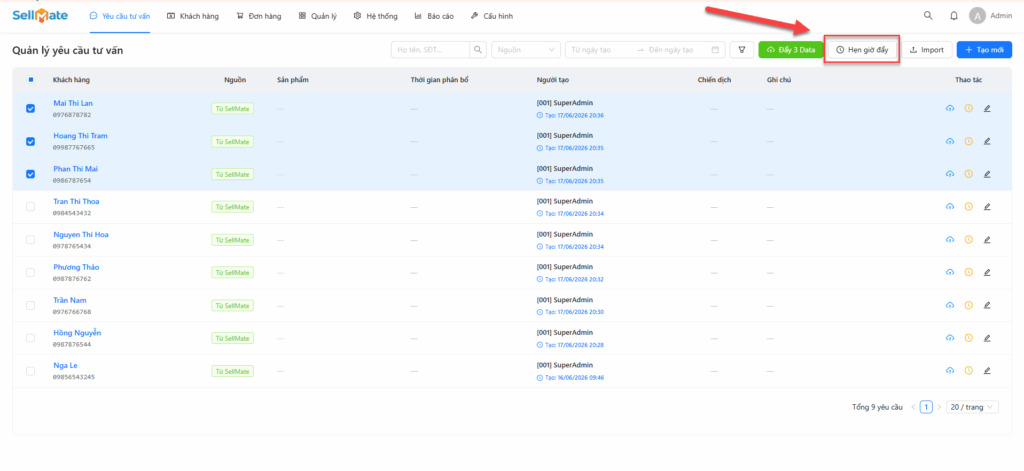Check the Trần Nam row checkbox

click(31, 305)
